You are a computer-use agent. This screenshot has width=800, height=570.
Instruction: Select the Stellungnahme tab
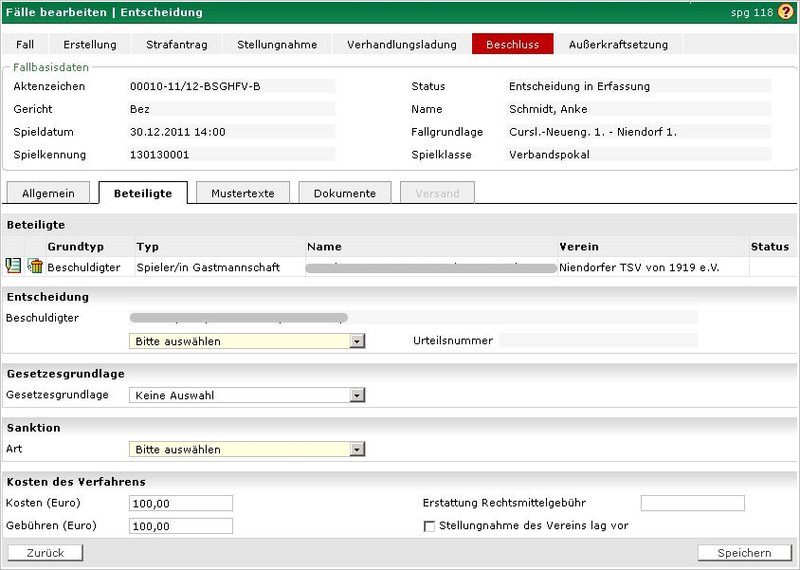(x=277, y=44)
